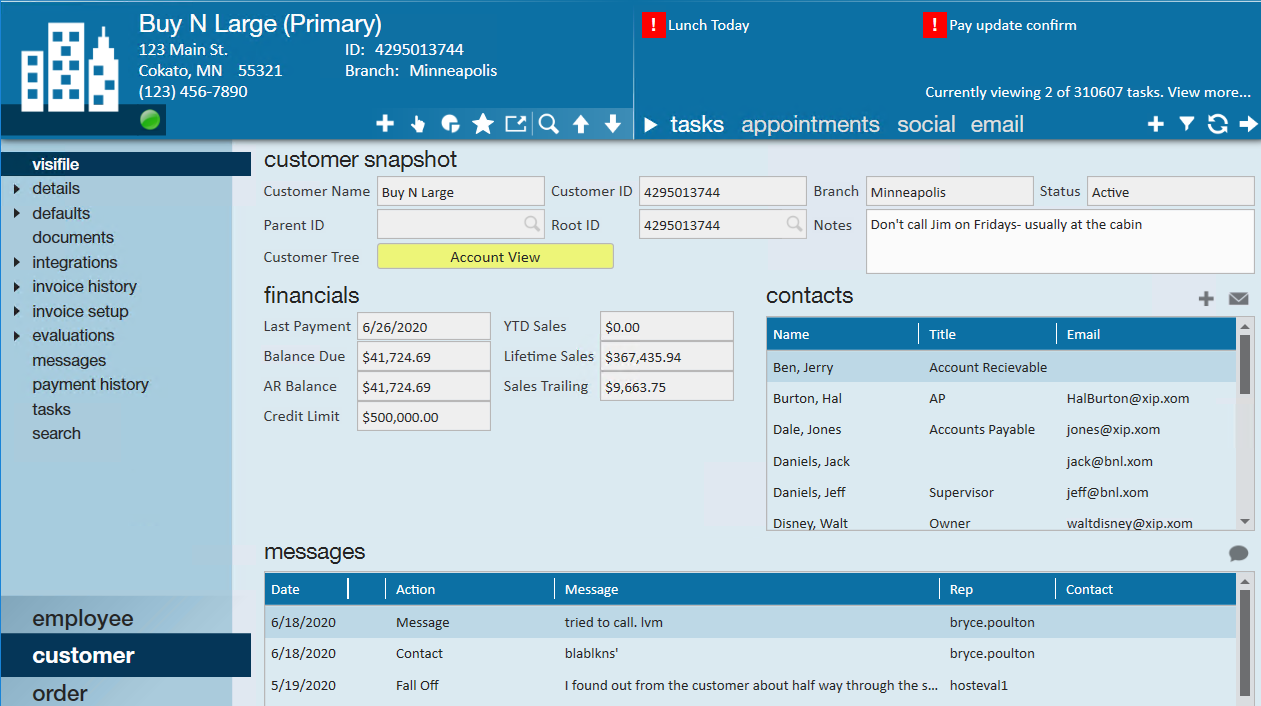Click the green status indicator dot
Viewport: 1261px width, 706px height.
coord(150,121)
